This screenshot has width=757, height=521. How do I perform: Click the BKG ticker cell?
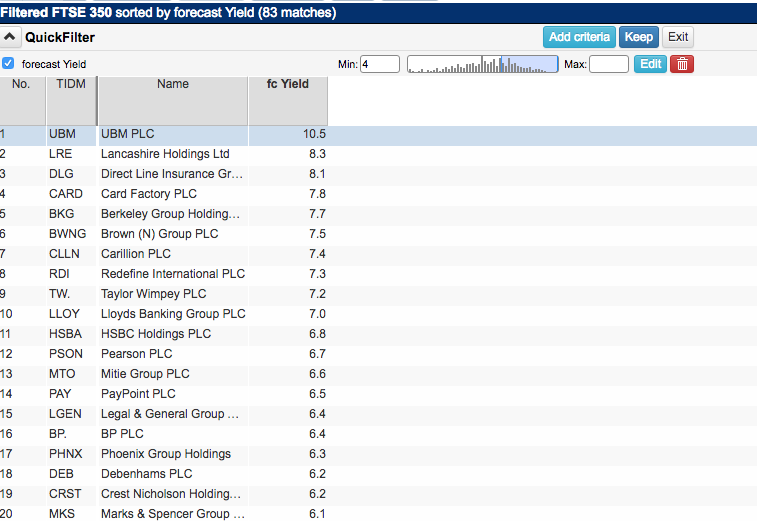pyautogui.click(x=71, y=214)
